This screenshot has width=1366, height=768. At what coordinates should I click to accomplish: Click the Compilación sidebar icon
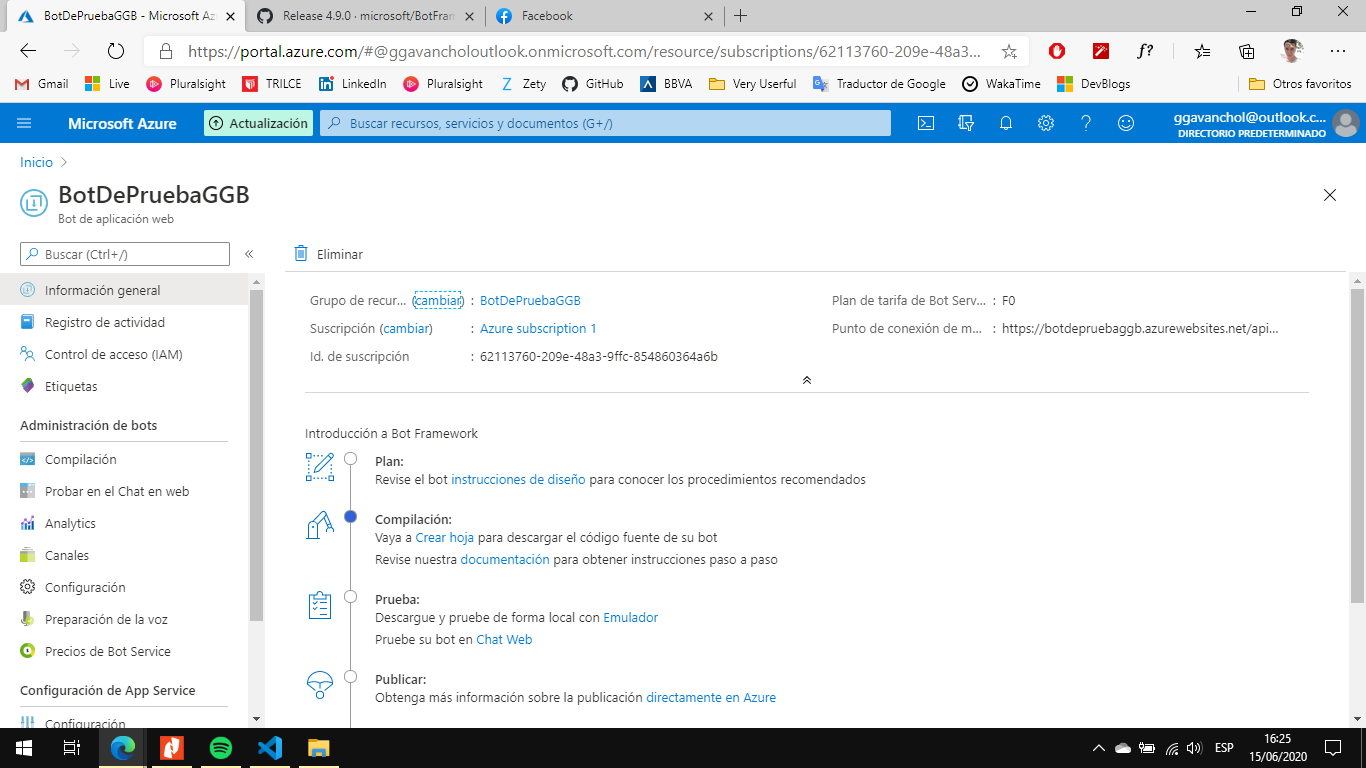pos(27,459)
